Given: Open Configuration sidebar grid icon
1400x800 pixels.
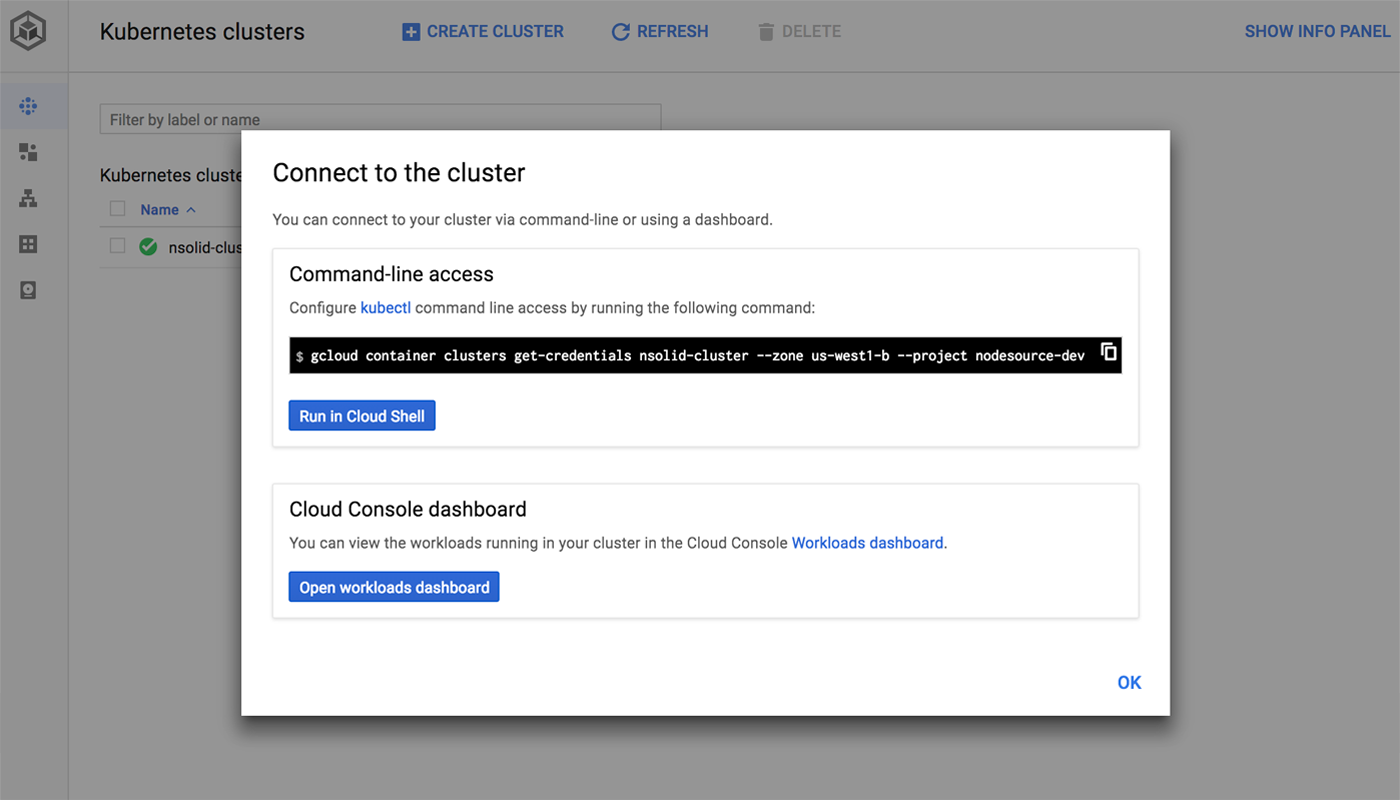Looking at the screenshot, I should [28, 244].
